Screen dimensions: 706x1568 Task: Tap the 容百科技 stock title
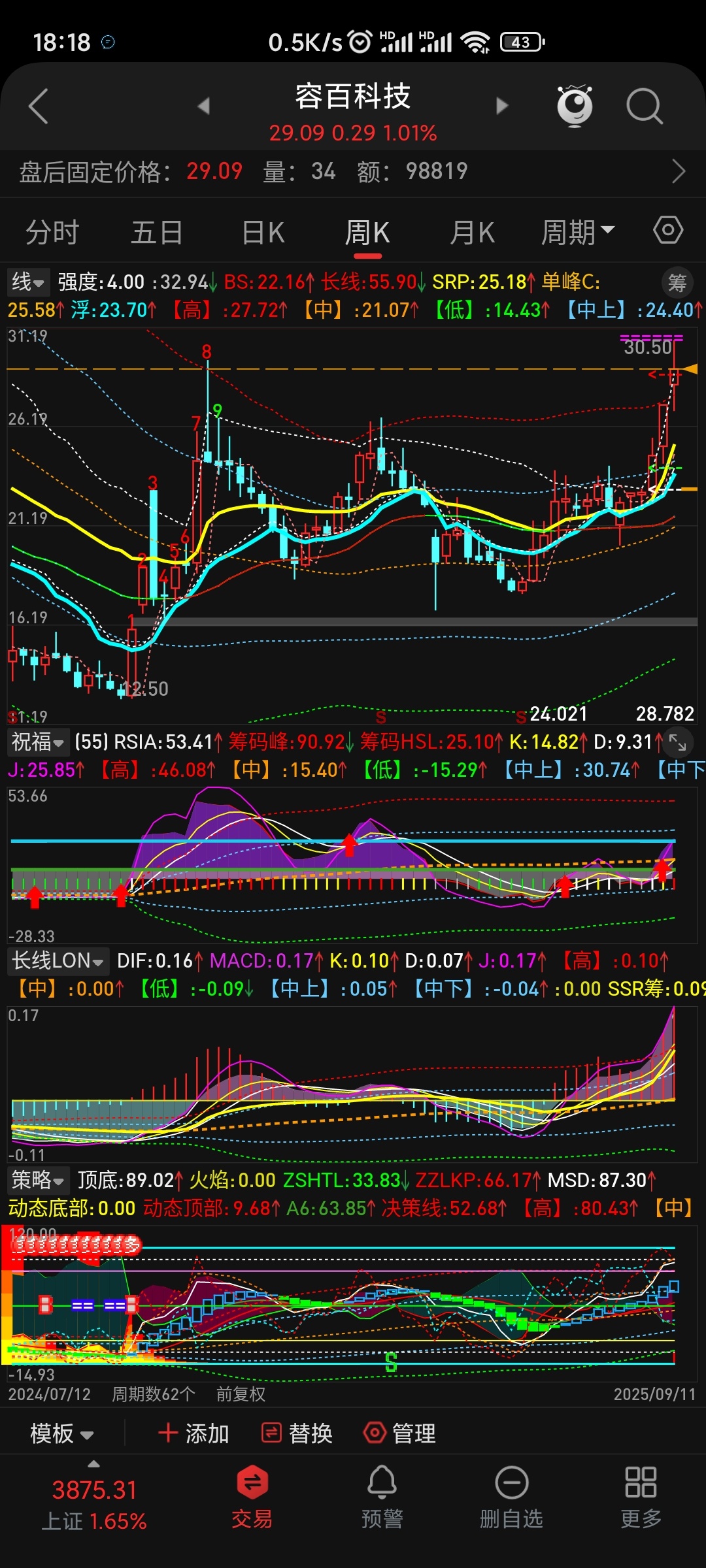(x=353, y=97)
